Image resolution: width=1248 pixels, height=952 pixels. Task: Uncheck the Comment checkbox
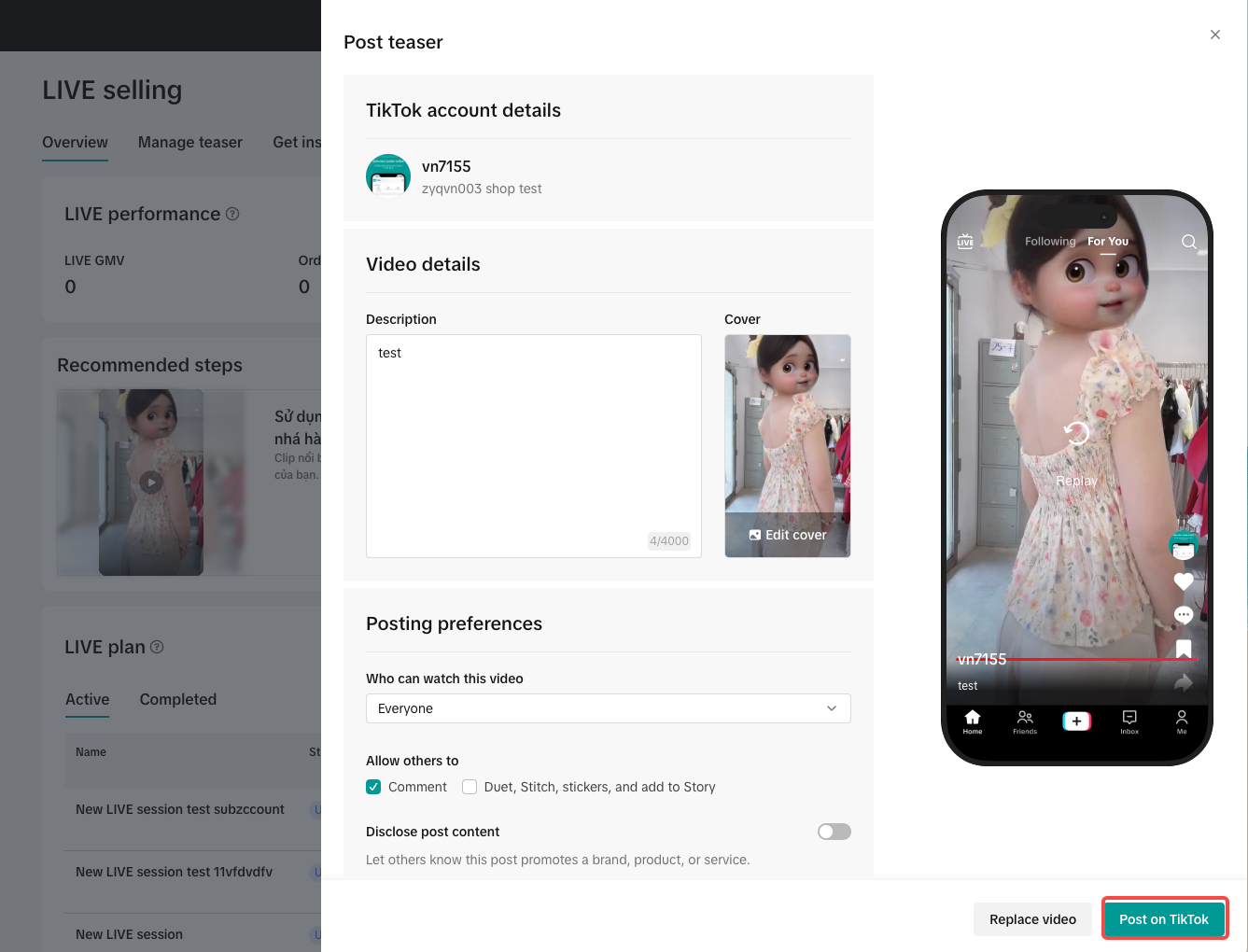pos(373,787)
